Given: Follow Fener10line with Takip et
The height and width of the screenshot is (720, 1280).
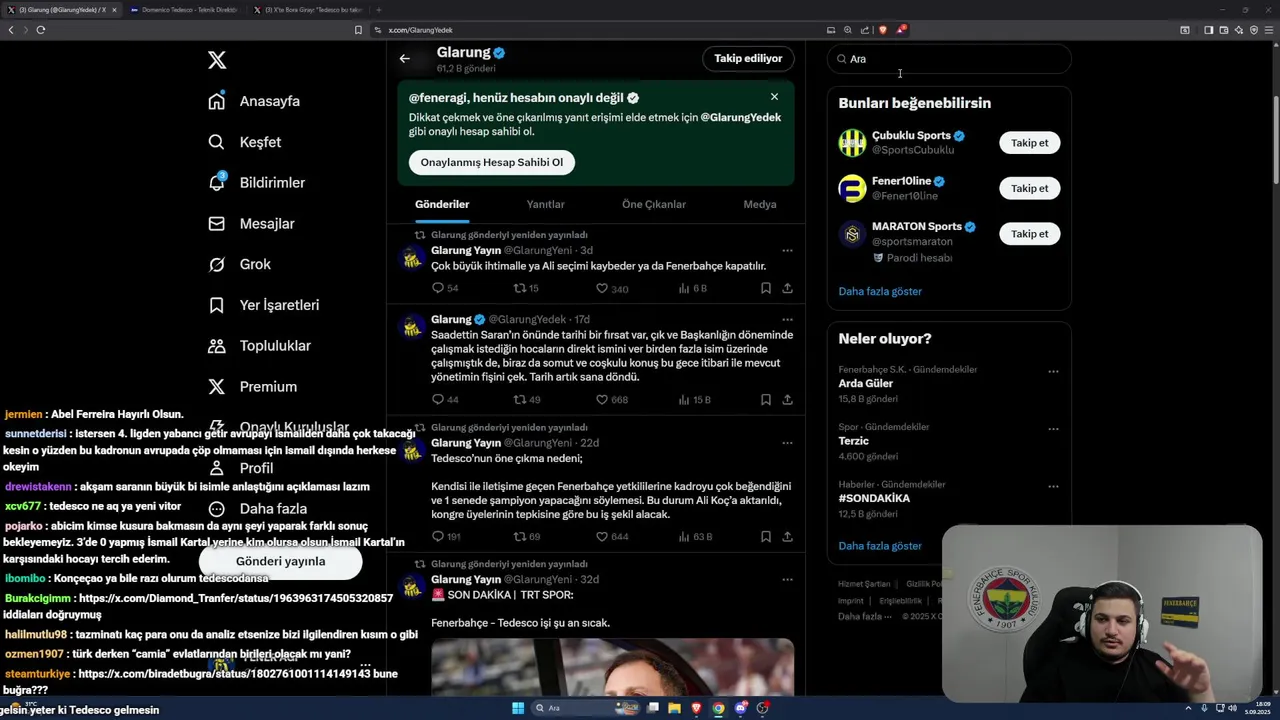Looking at the screenshot, I should click(1029, 188).
